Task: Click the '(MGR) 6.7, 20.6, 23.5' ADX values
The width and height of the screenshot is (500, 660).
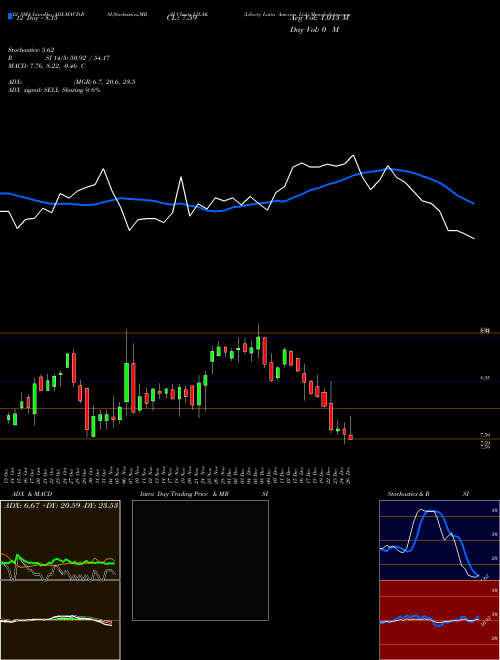Action: pos(104,82)
